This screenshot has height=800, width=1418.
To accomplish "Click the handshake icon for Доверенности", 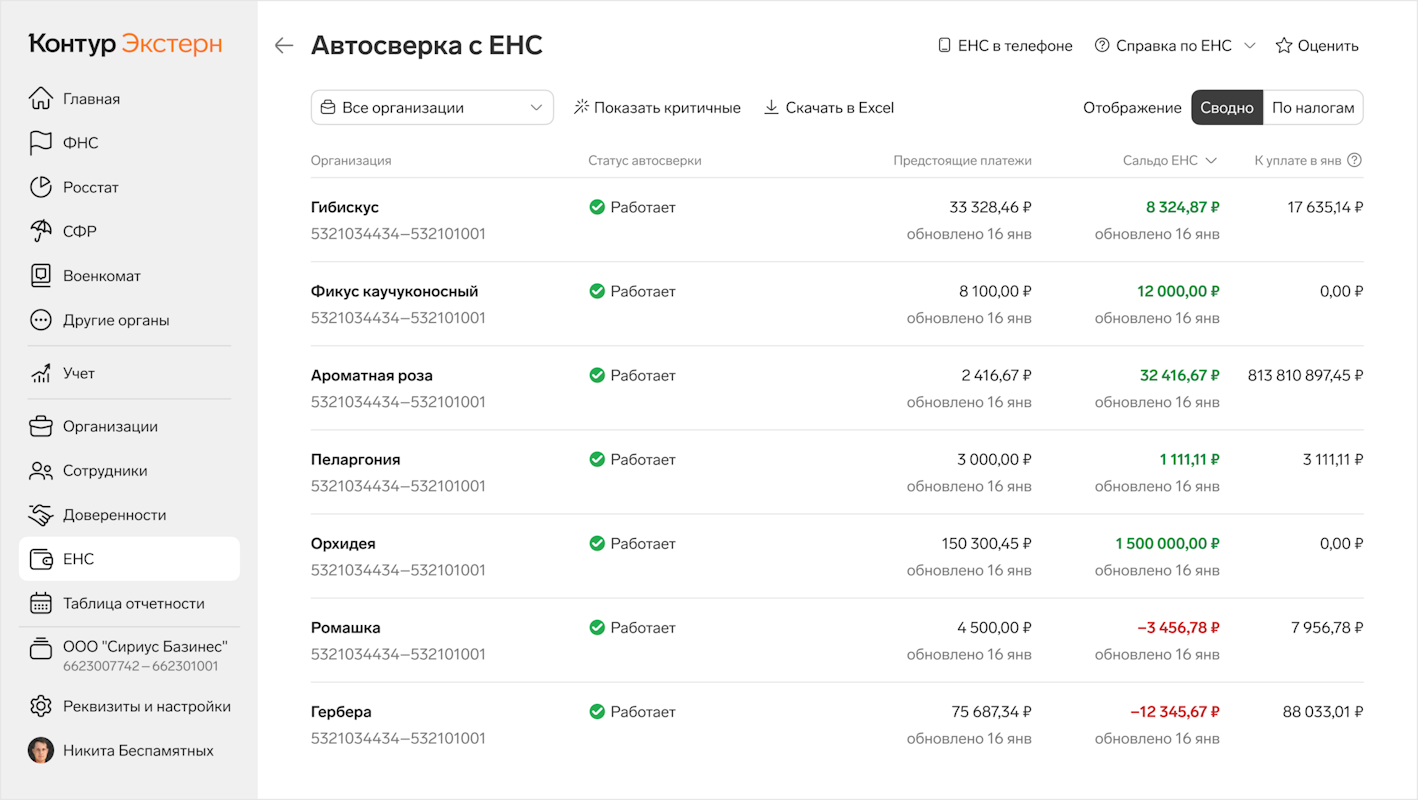I will coord(40,515).
